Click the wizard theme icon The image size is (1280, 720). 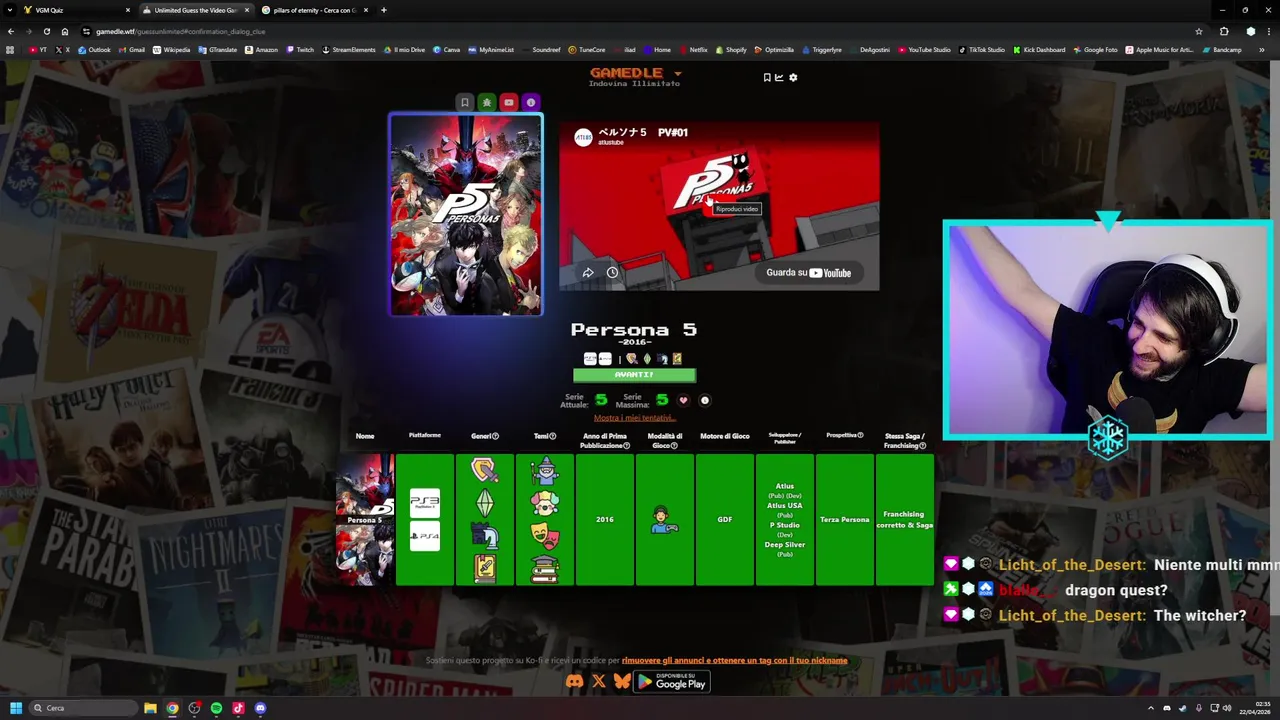tap(545, 470)
